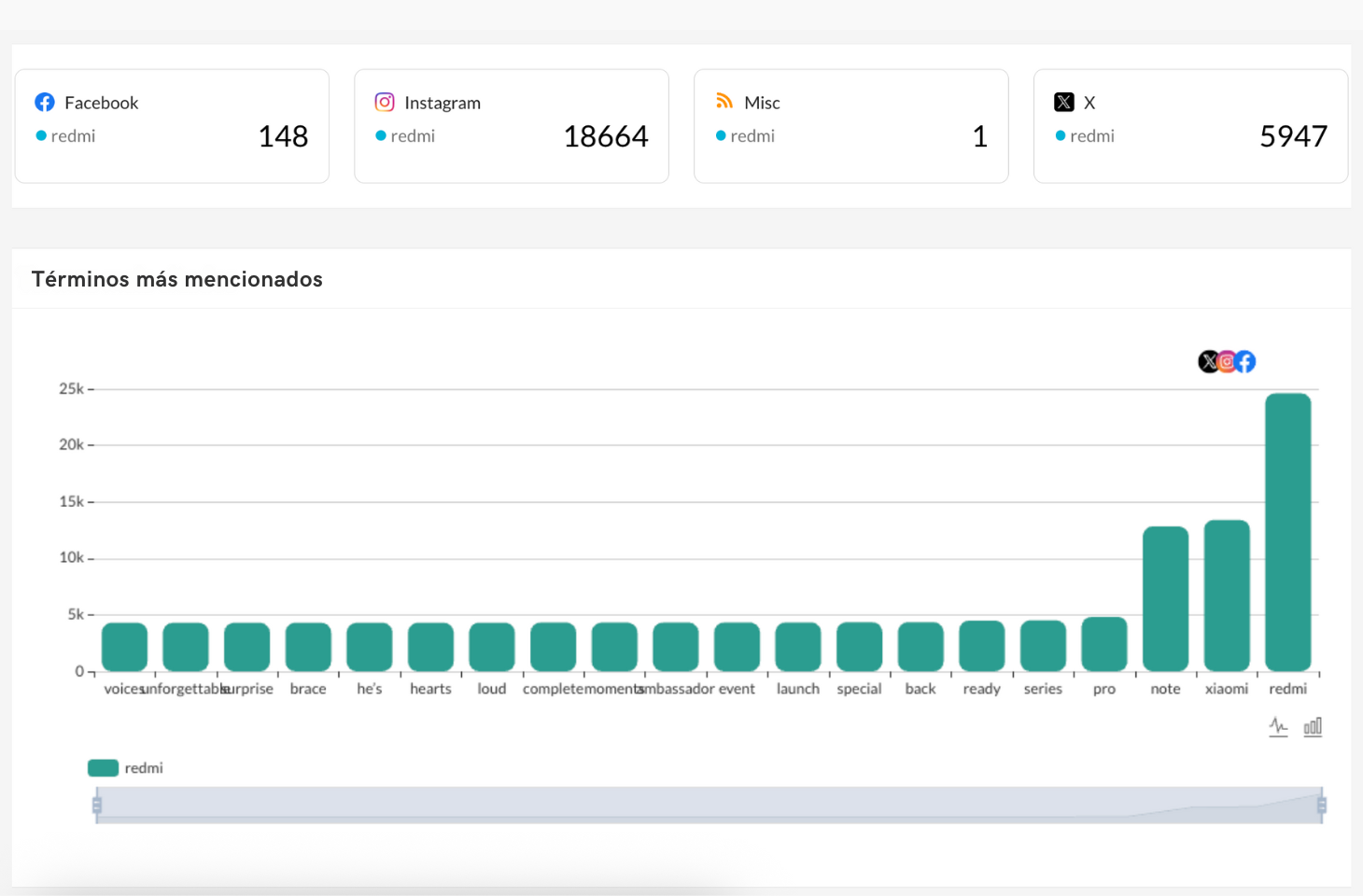The image size is (1363, 896).
Task: Click the 148 Facebook count
Action: pos(283,136)
